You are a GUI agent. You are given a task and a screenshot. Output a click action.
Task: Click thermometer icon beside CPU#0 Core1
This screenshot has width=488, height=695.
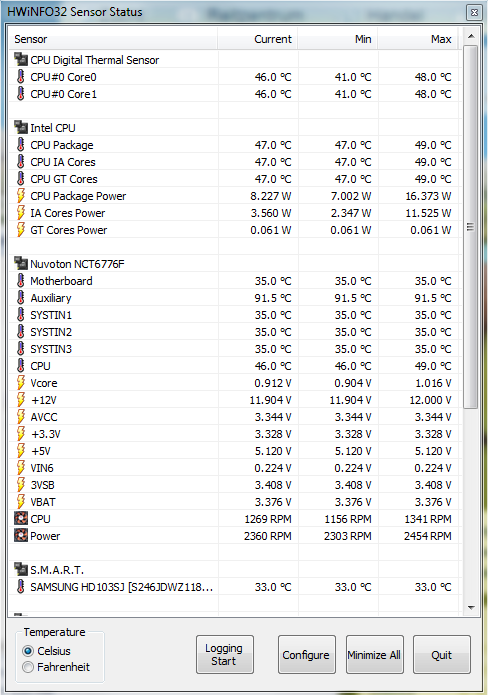(x=20, y=94)
